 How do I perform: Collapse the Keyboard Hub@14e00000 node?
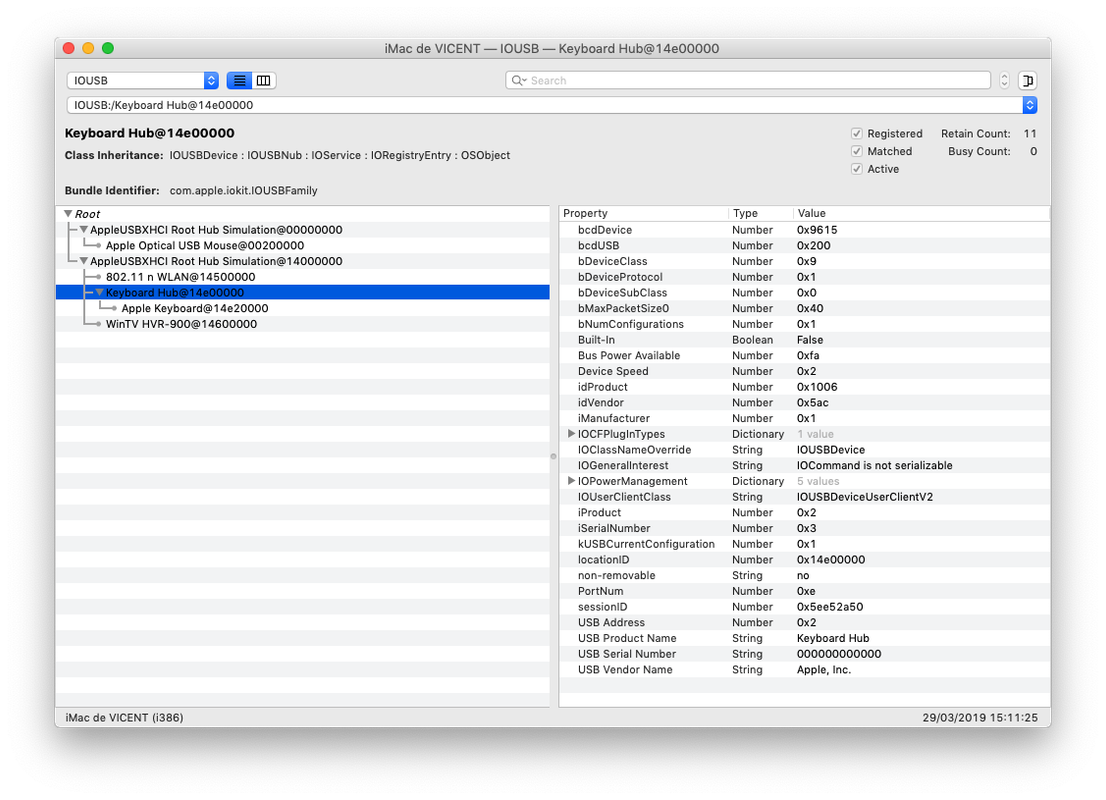coord(99,292)
